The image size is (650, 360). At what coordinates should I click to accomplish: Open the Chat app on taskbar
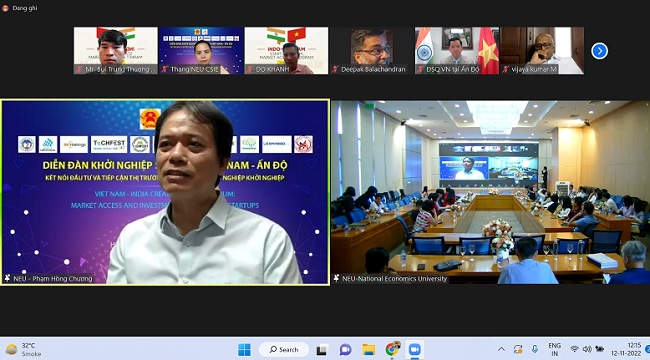pos(345,350)
